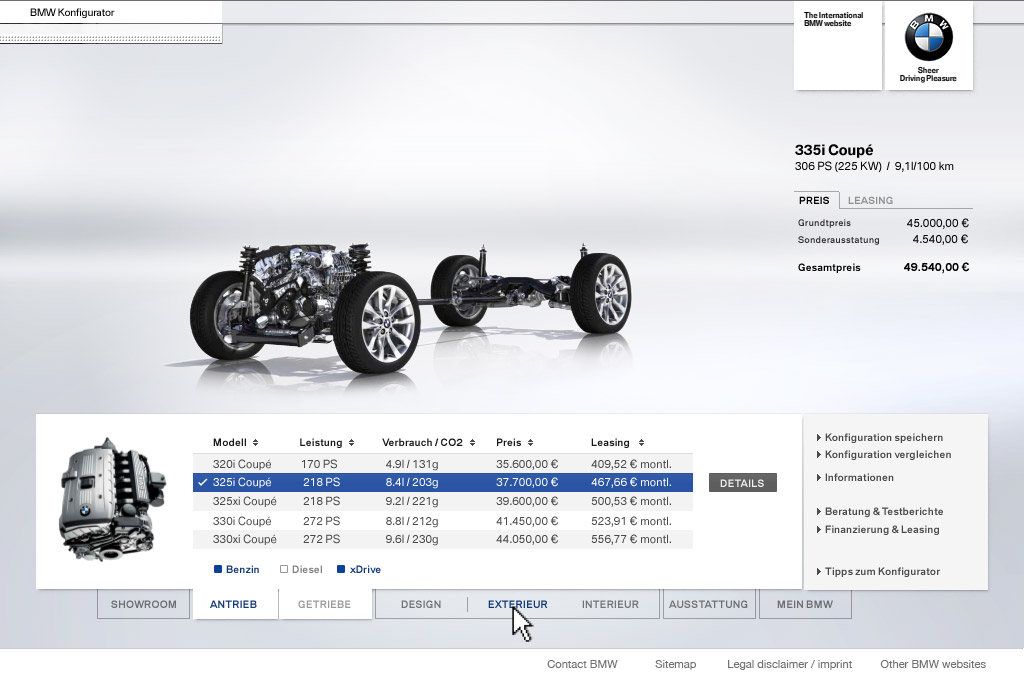Viewport: 1024px width, 678px height.
Task: Expand Beratung & Testberichte entry
Action: point(880,511)
